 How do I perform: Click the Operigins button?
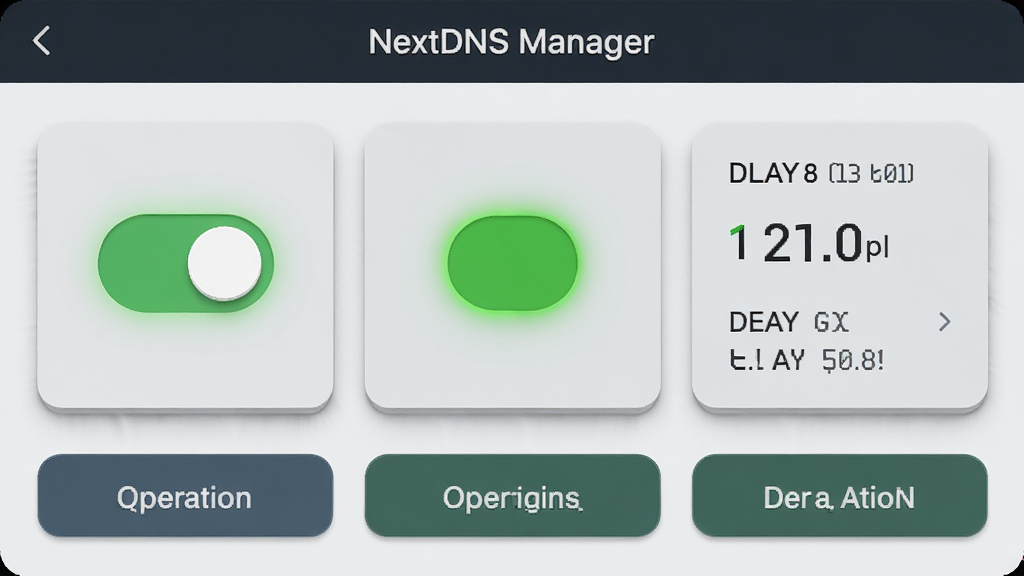513,496
